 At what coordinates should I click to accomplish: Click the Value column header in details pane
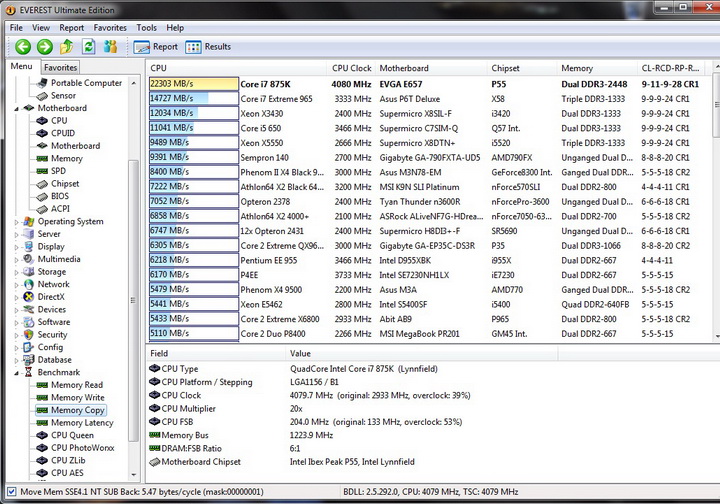(x=421, y=353)
